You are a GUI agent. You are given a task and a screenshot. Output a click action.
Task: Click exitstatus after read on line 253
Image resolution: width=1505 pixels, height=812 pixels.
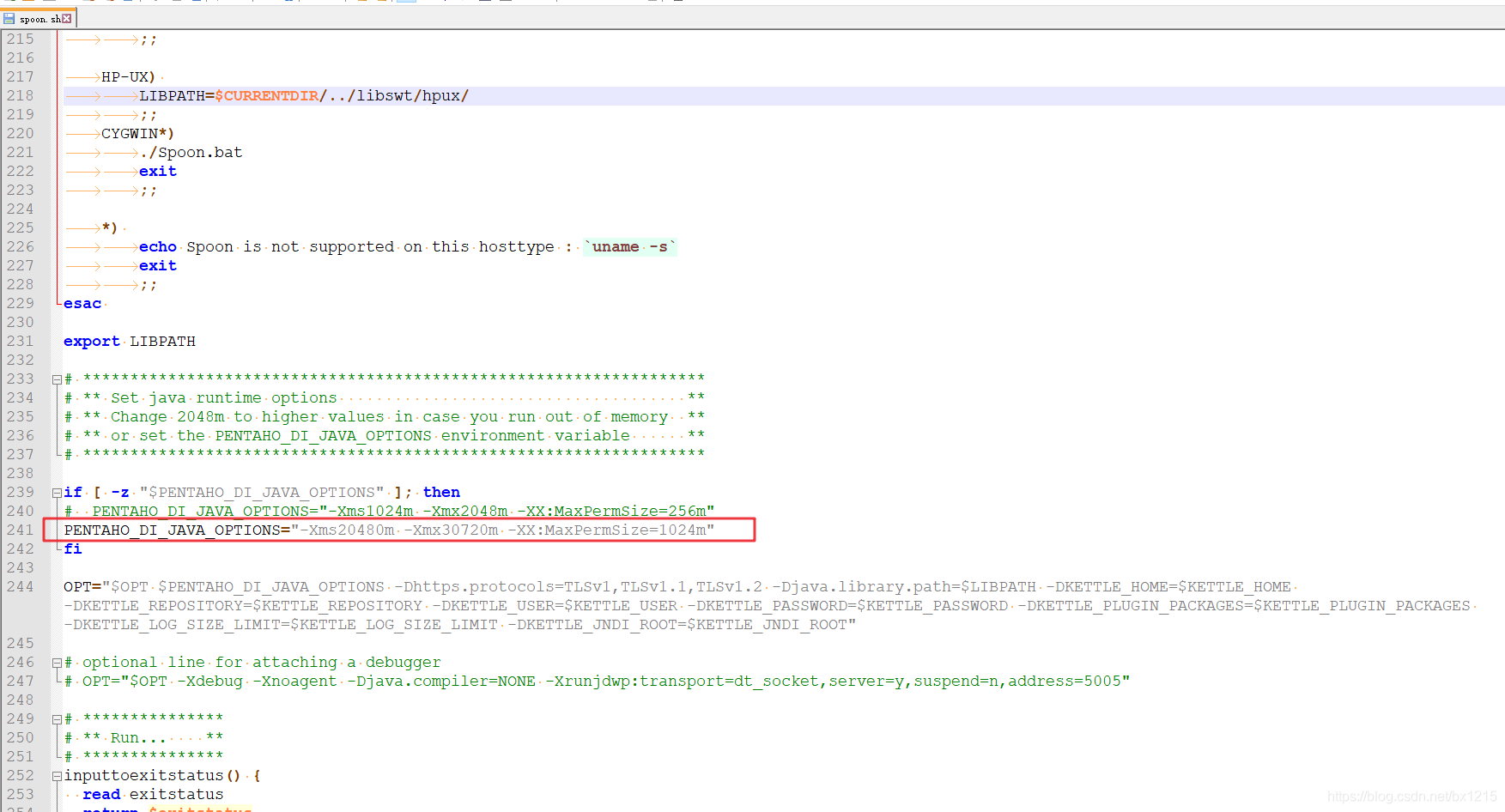tap(177, 794)
